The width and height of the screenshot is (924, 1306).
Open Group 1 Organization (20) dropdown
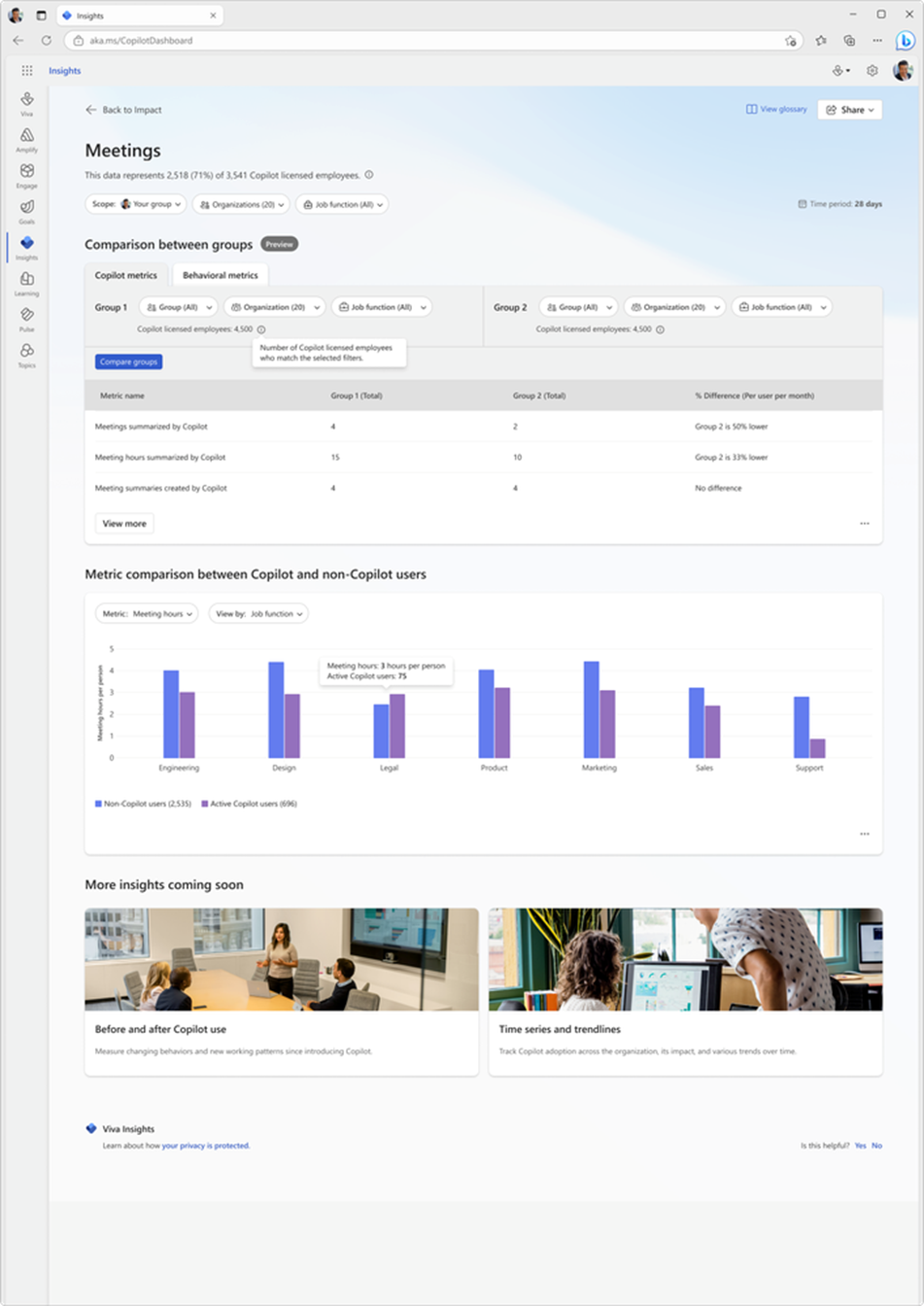[275, 307]
